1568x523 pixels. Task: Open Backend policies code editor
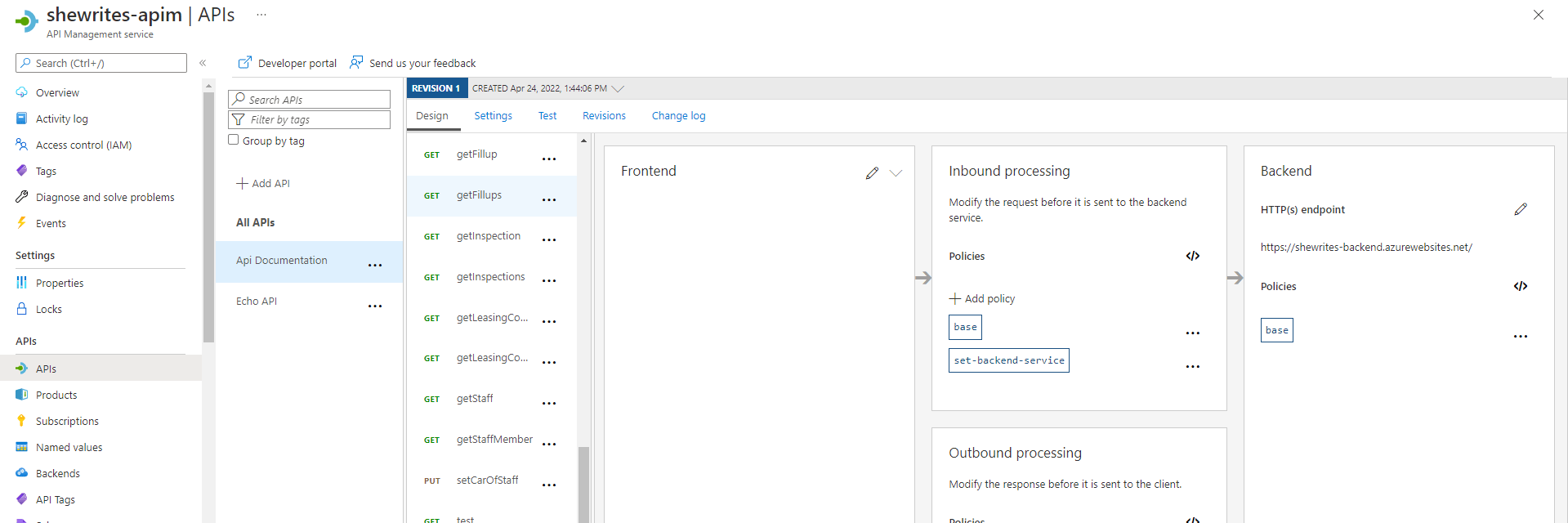pyautogui.click(x=1521, y=286)
